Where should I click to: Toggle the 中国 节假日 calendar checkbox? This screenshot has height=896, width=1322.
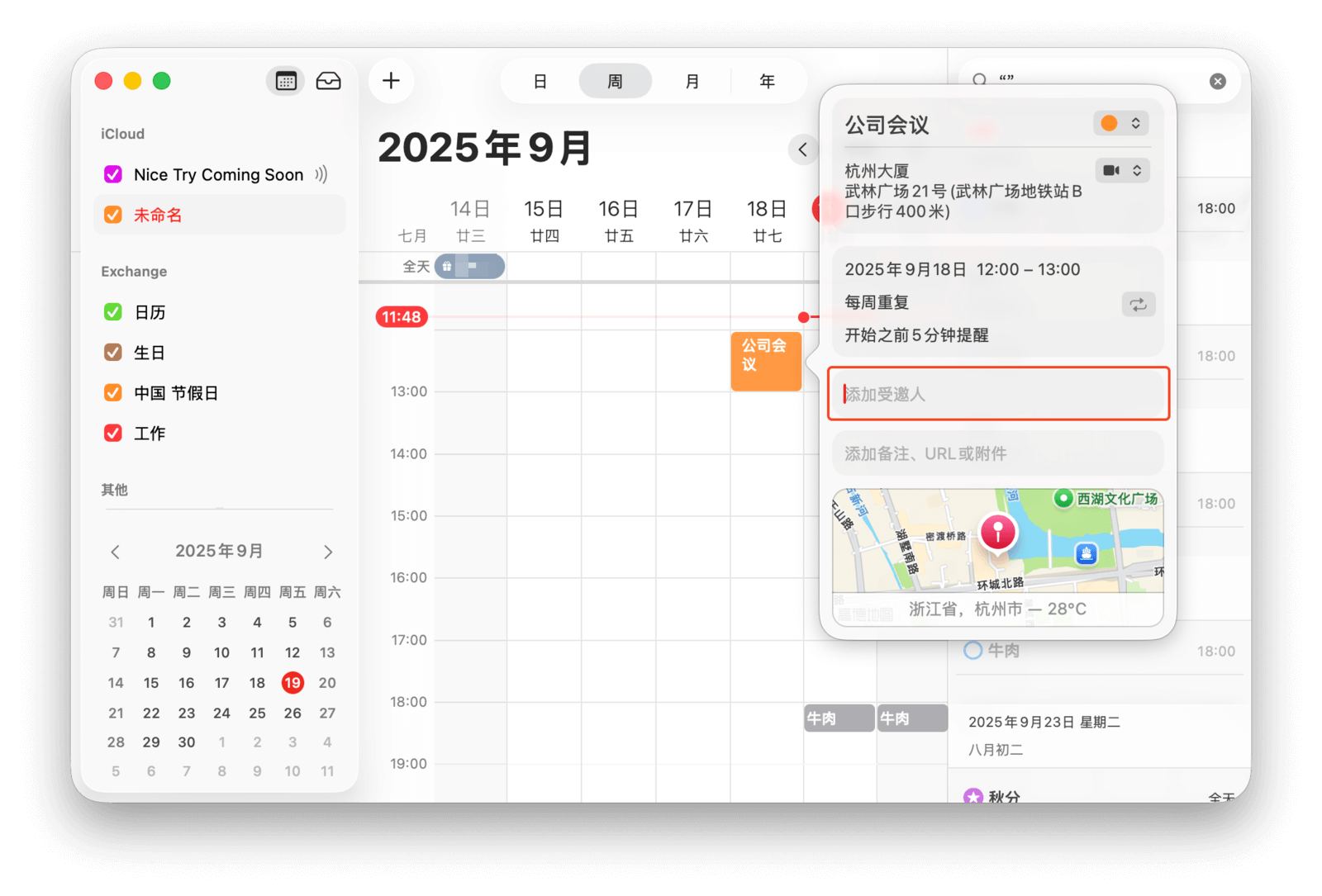113,393
